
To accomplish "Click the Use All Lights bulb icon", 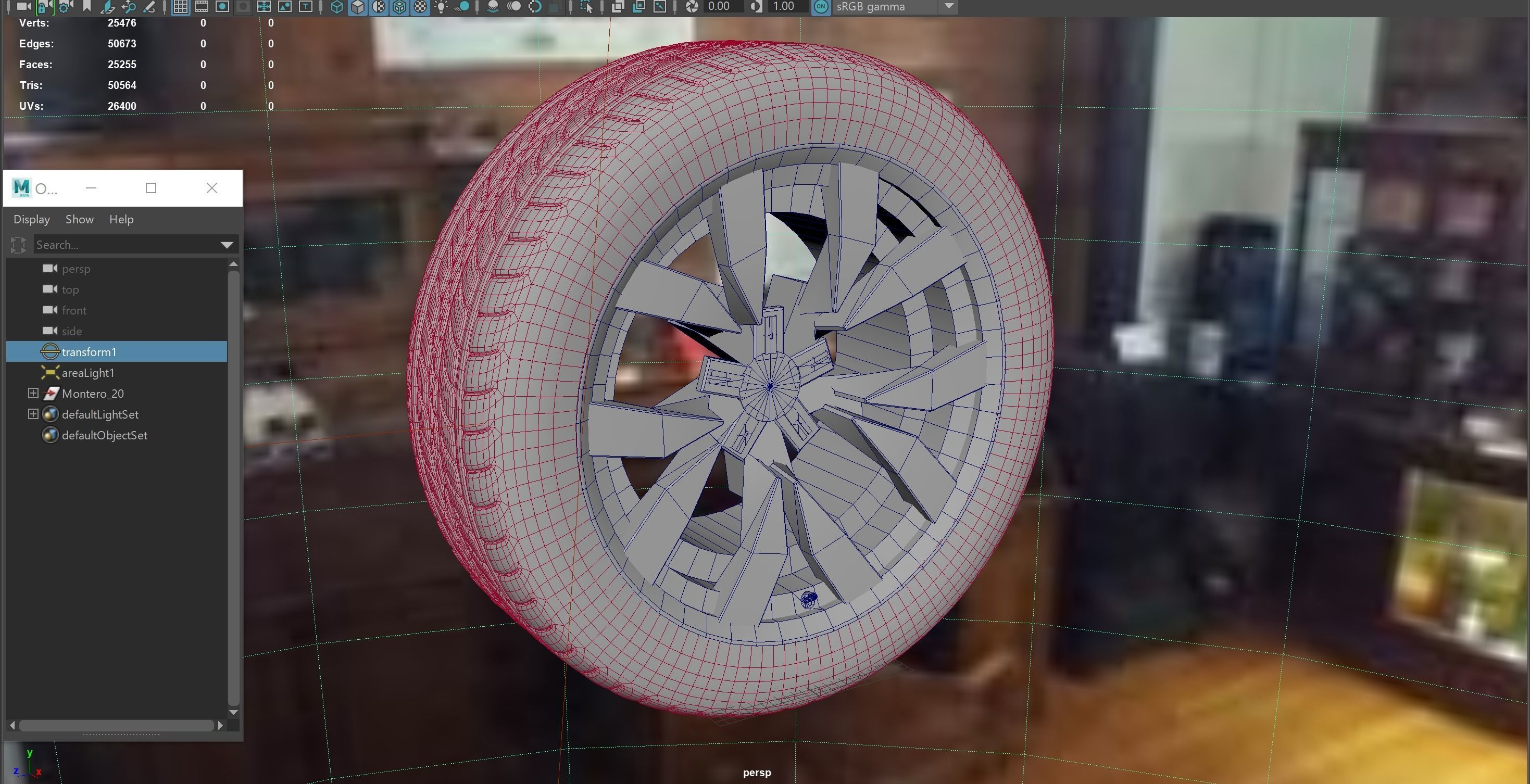I will [441, 7].
